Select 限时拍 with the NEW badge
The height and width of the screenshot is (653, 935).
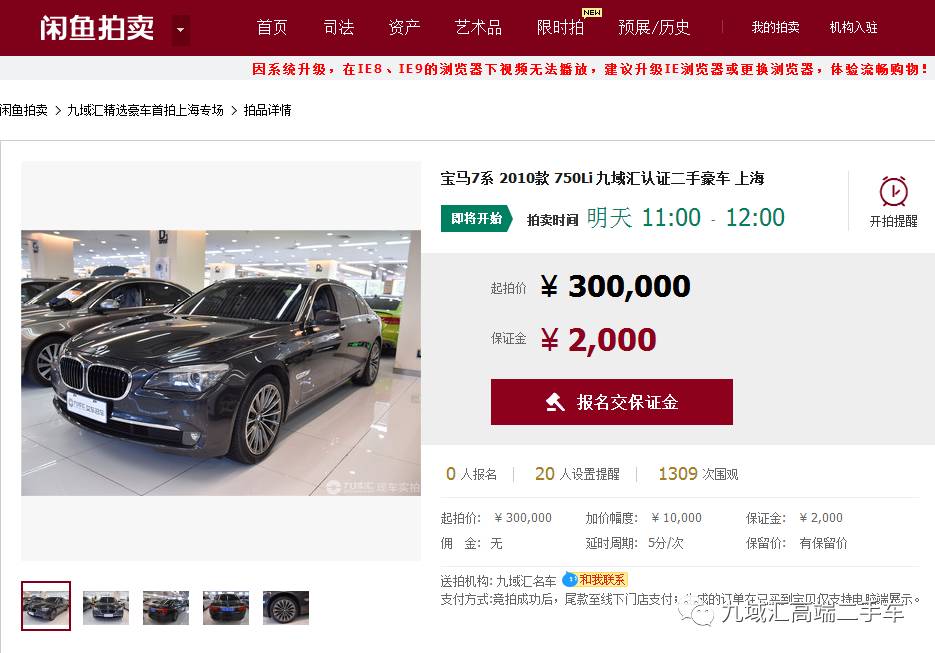tap(561, 27)
